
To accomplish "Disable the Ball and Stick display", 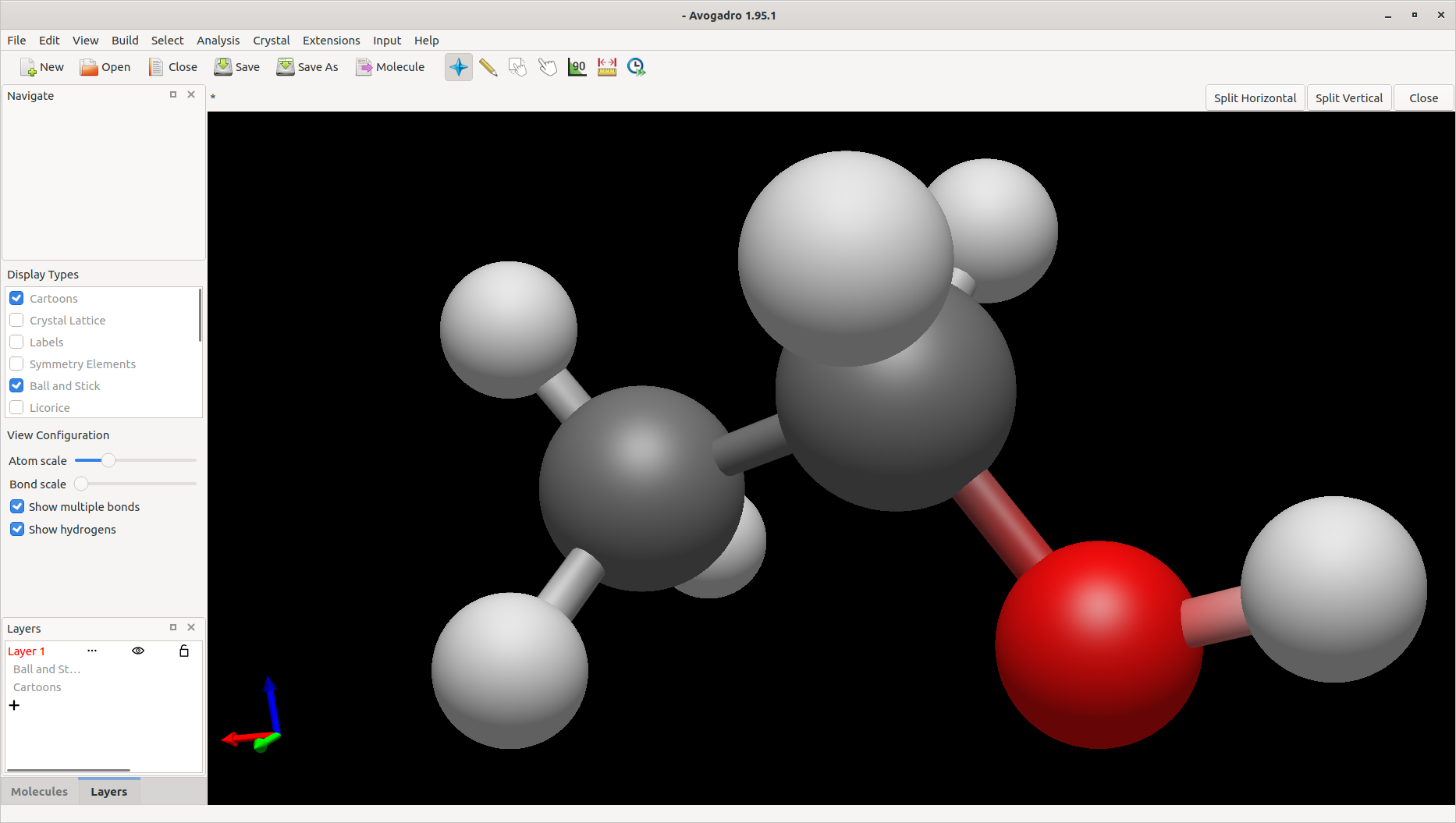I will (16, 385).
